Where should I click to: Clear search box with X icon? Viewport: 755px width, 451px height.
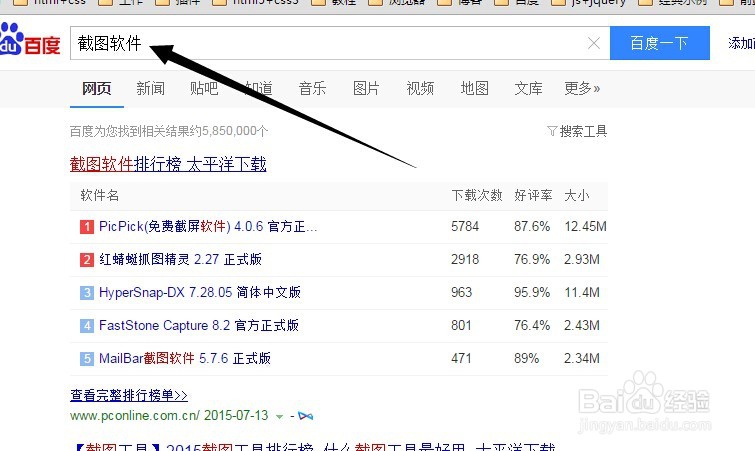coord(594,43)
